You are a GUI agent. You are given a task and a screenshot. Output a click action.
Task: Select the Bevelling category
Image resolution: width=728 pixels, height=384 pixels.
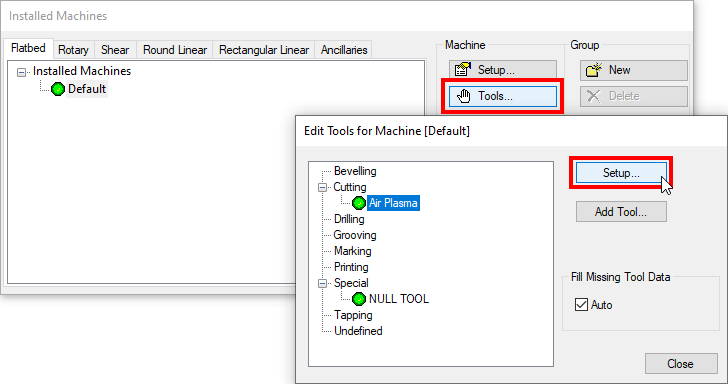tap(355, 171)
